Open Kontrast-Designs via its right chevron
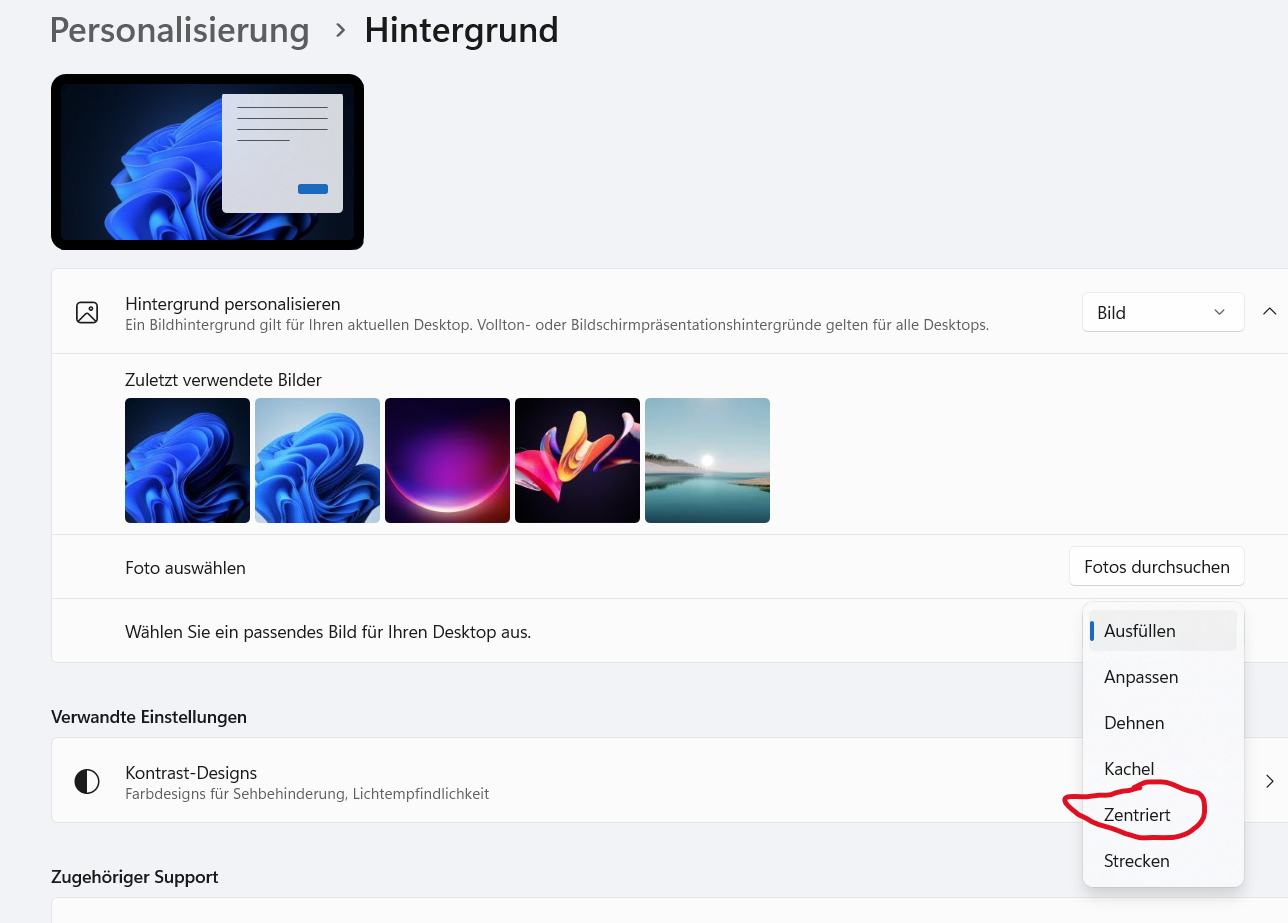Viewport: 1288px width, 923px height. coord(1270,781)
